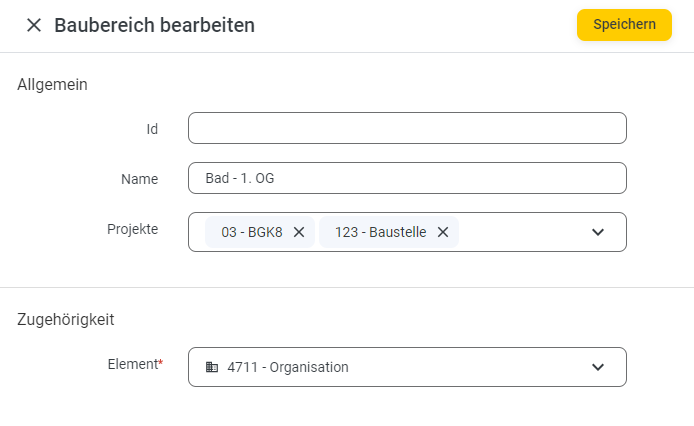Click into the Name field containing Bad - 1. OG

pos(407,178)
